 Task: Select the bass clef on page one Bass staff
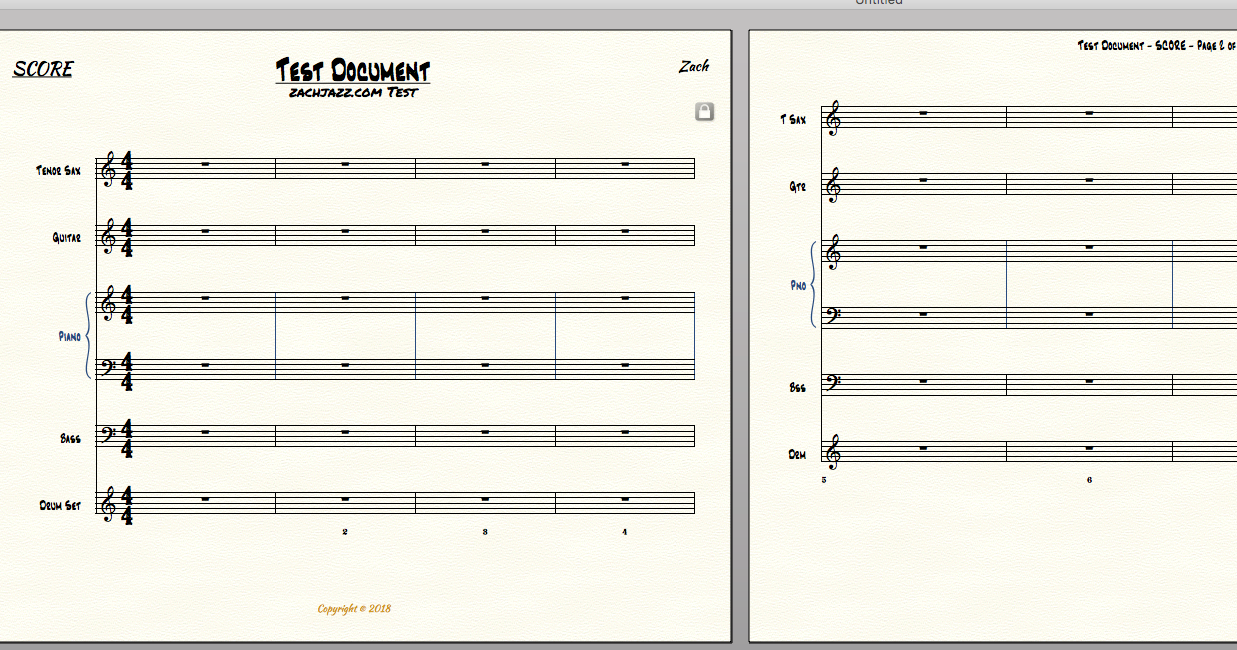point(108,435)
